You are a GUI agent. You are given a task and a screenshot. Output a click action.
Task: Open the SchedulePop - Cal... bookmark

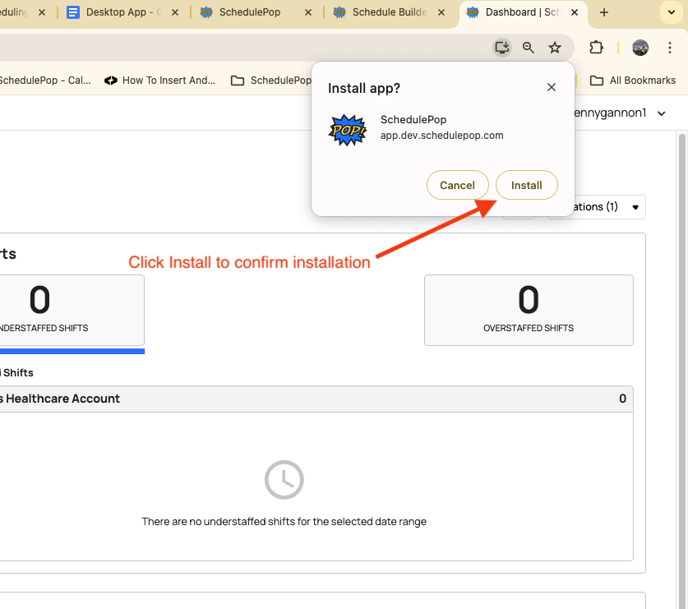(45, 80)
